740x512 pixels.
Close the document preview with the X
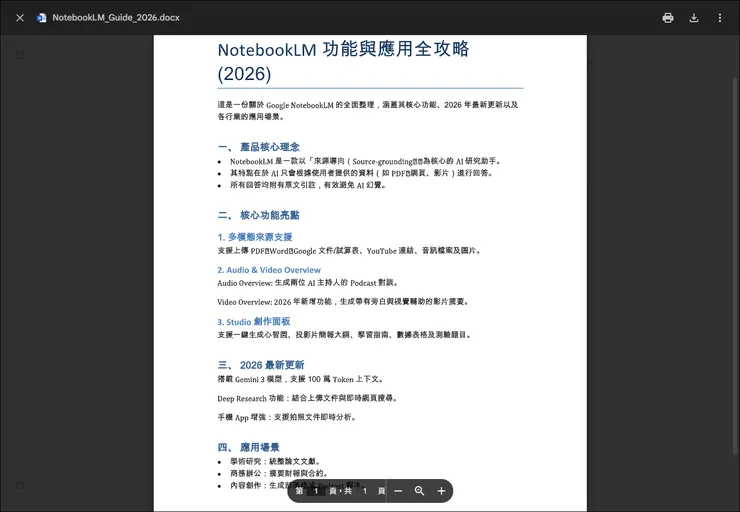20,18
